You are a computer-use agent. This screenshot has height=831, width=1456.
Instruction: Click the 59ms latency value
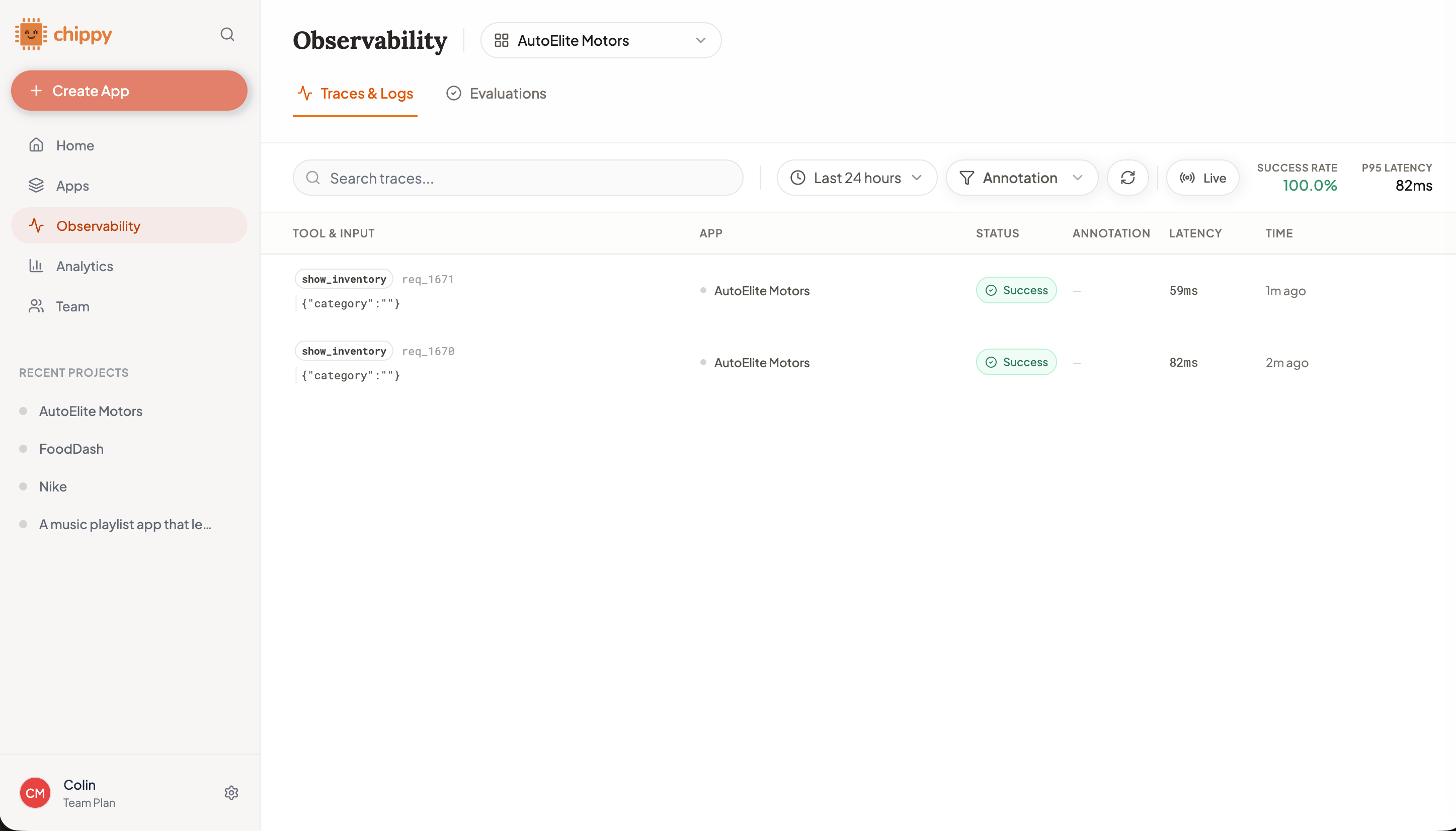click(x=1183, y=291)
